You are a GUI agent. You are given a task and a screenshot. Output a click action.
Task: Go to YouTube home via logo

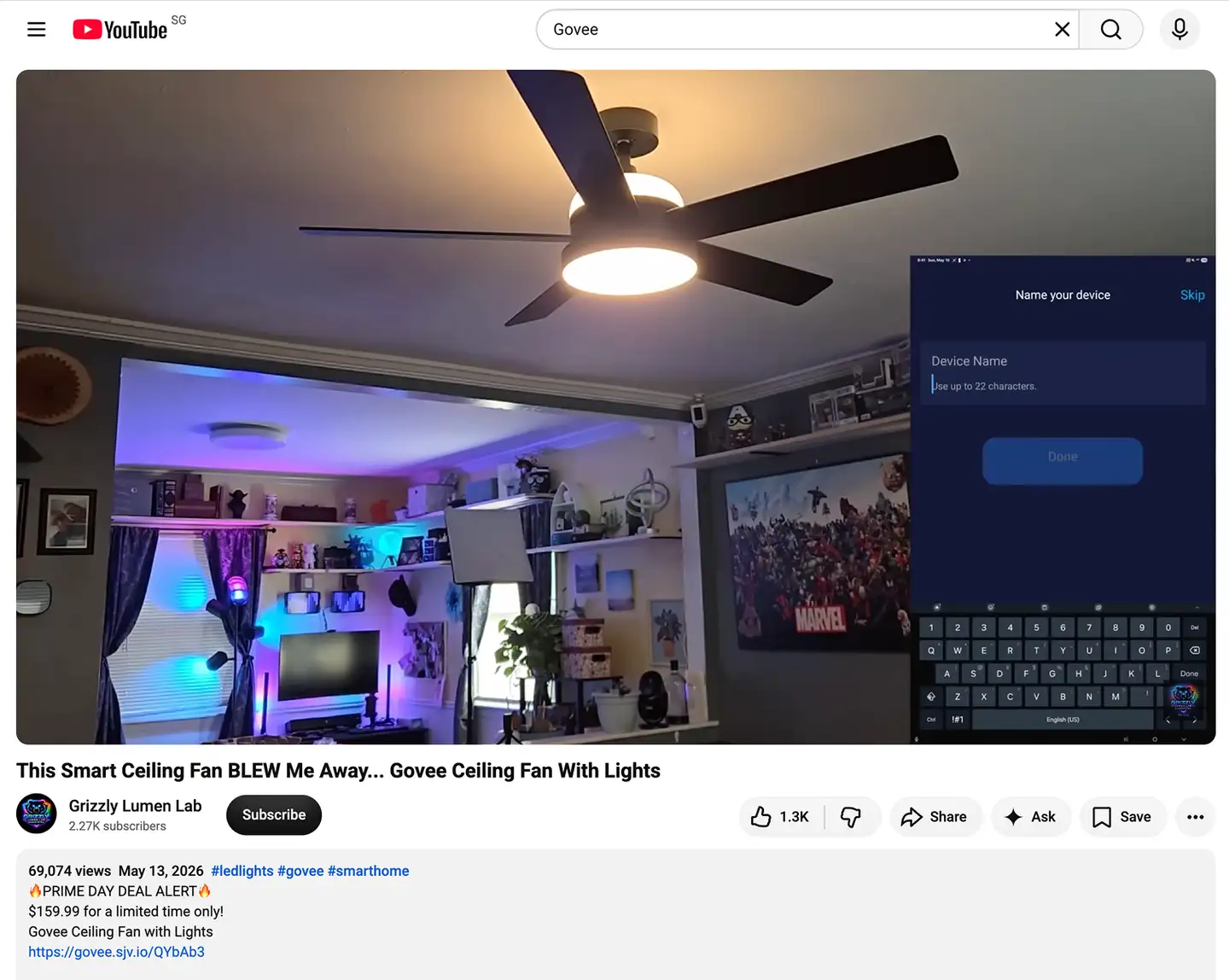(x=120, y=30)
